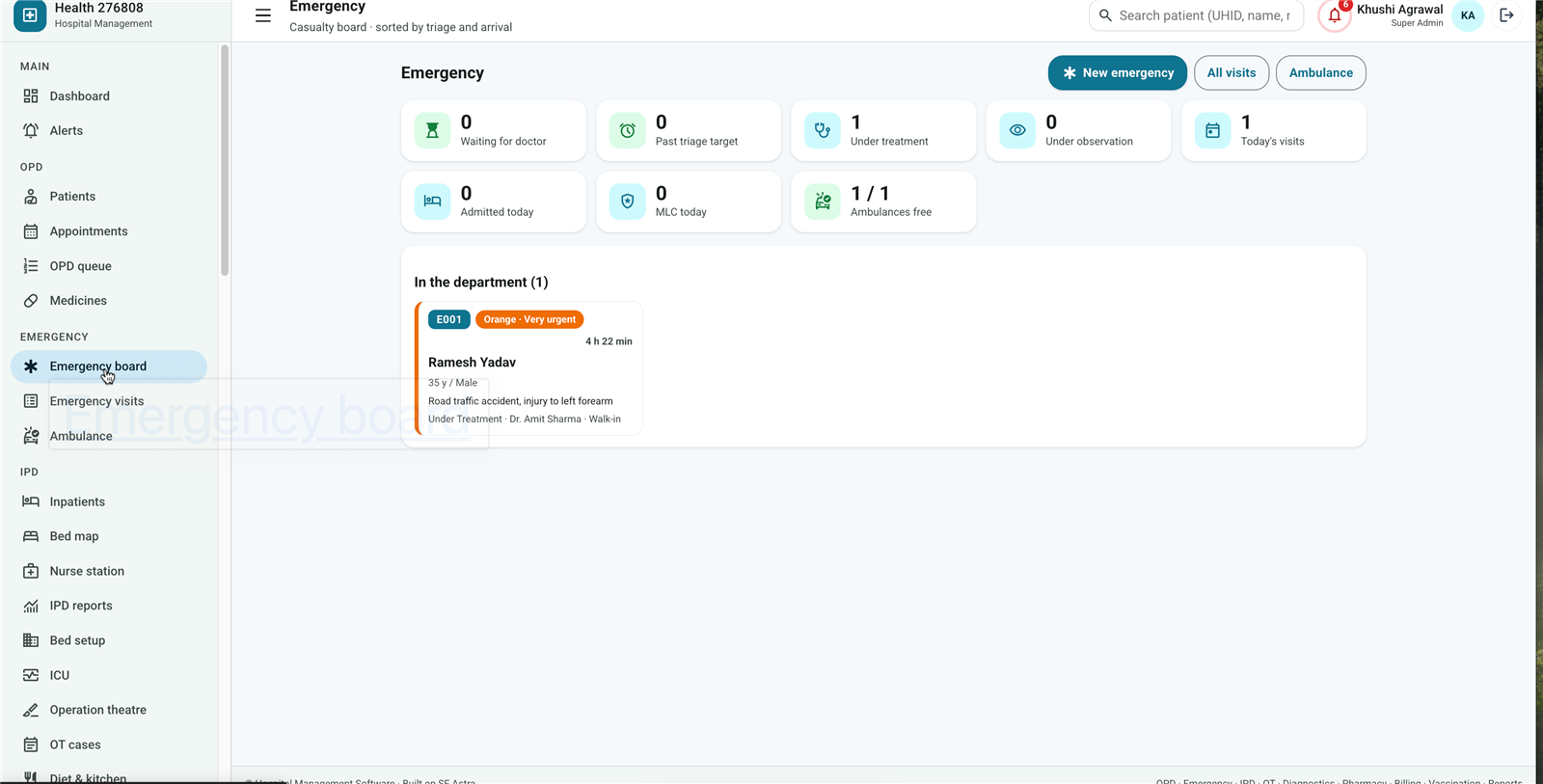Open Nurse station page
Viewport: 1543px width, 784px height.
point(109,571)
